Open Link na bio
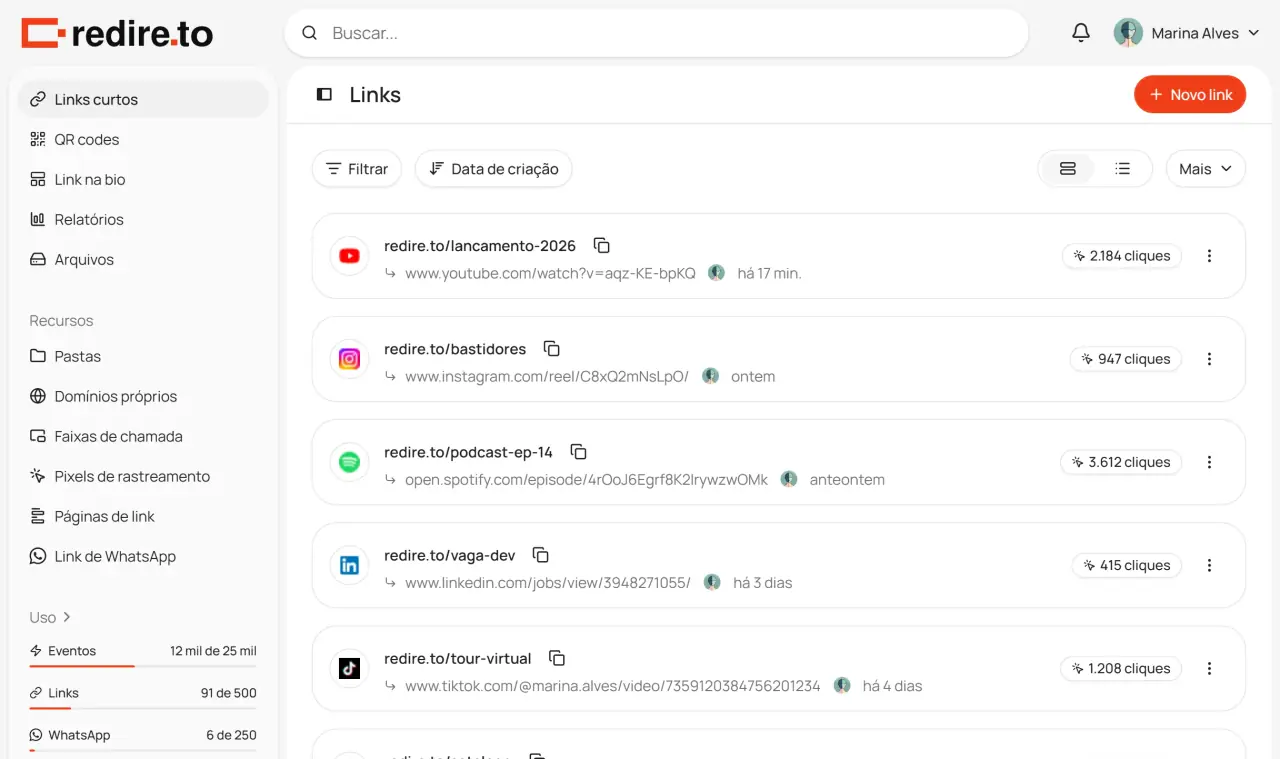Image resolution: width=1280 pixels, height=759 pixels. [143, 179]
